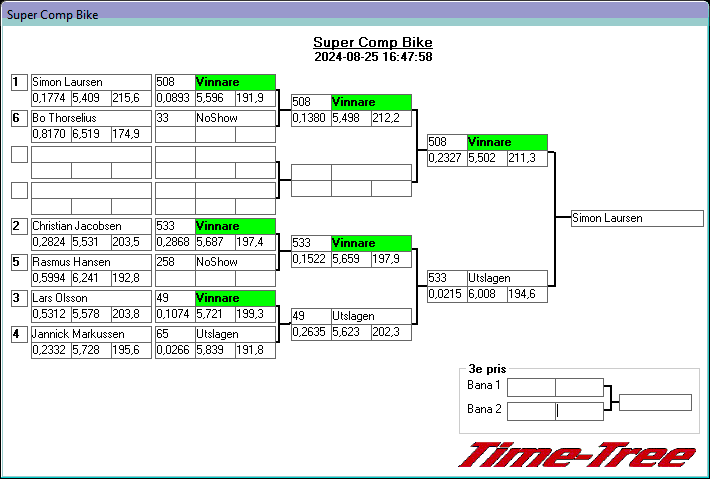Screen dimensions: 710x479
Task: Select speed 215,6 cell
Action: (131, 98)
